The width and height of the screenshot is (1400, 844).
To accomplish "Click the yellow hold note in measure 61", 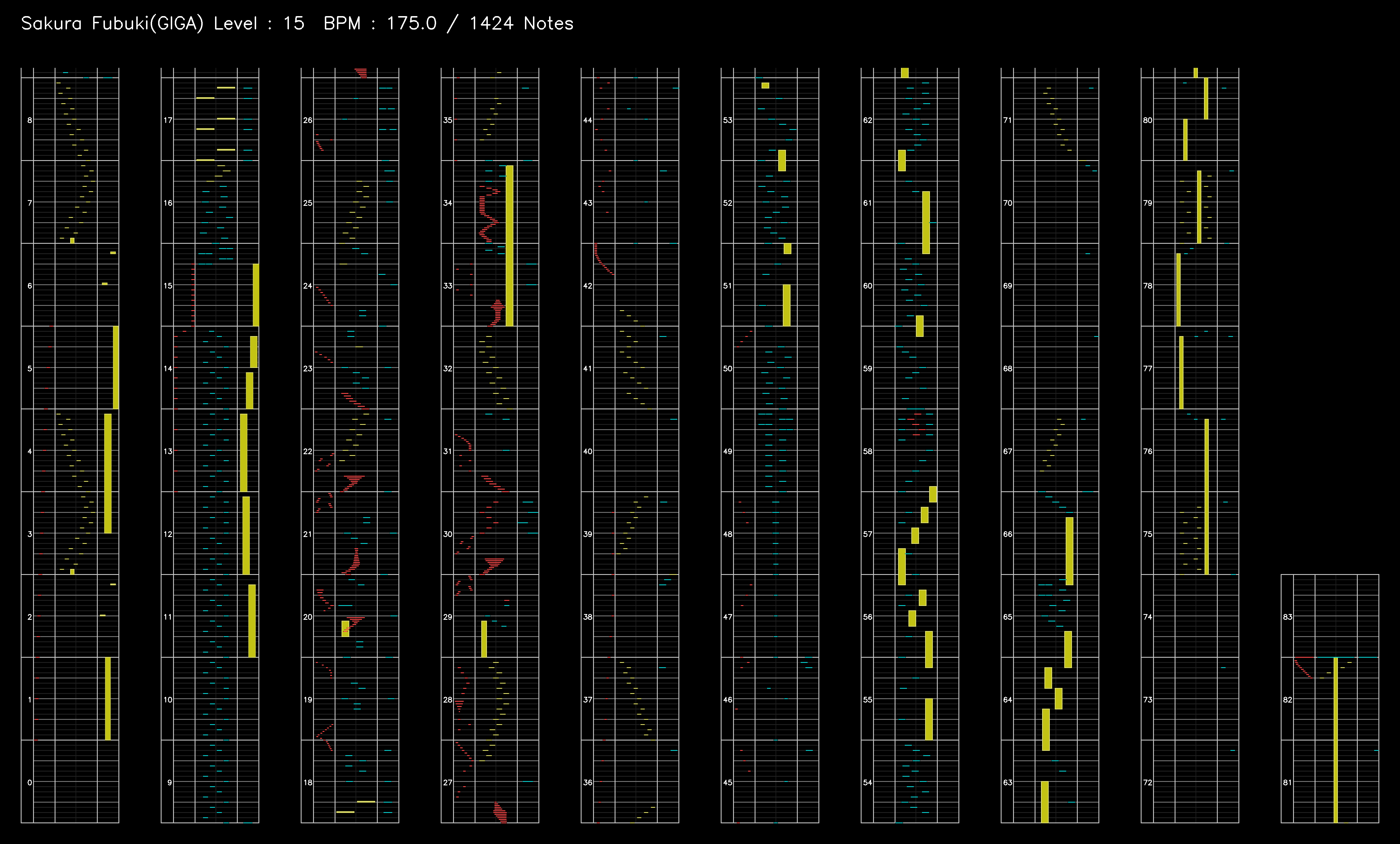I will (x=926, y=222).
